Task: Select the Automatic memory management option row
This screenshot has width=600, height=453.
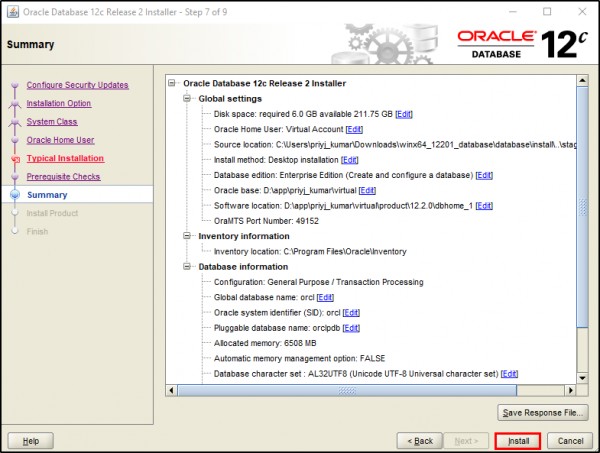Action: [299, 358]
